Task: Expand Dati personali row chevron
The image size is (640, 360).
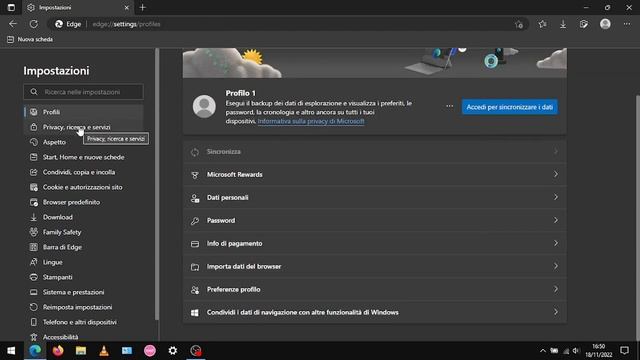Action: pyautogui.click(x=556, y=197)
